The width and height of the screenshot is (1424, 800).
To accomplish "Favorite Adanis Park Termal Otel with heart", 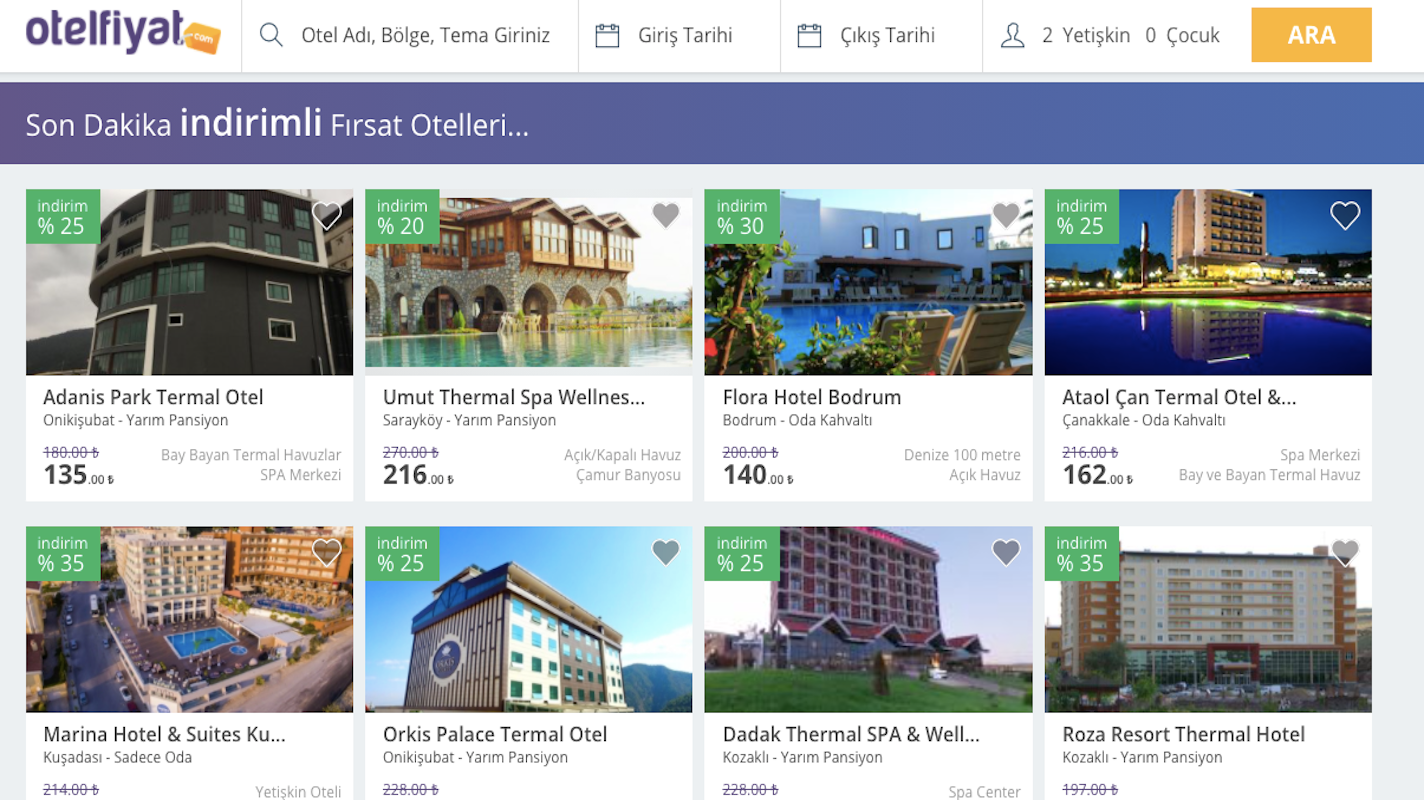I will pyautogui.click(x=326, y=215).
